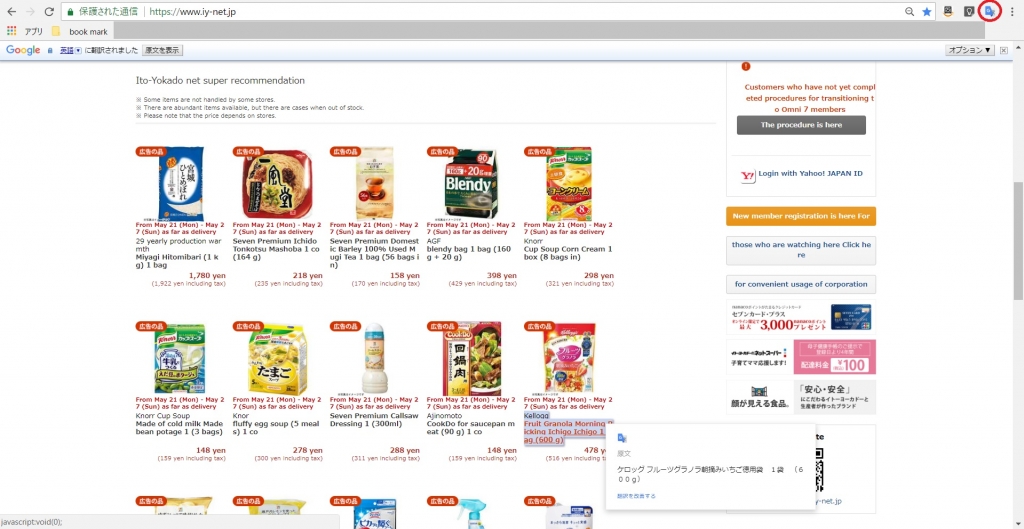Select Knorr Cup Soup Corn Cream product link
Image resolution: width=1024 pixels, height=529 pixels.
pyautogui.click(x=568, y=253)
